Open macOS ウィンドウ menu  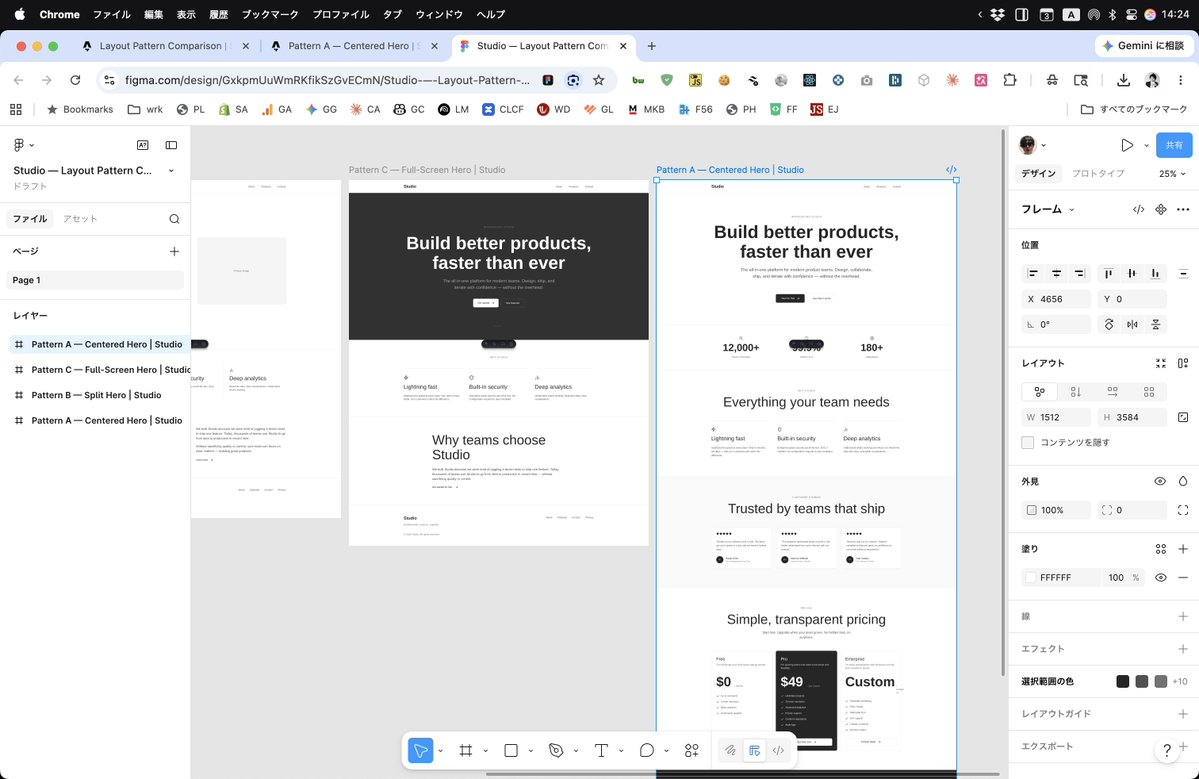coord(439,15)
